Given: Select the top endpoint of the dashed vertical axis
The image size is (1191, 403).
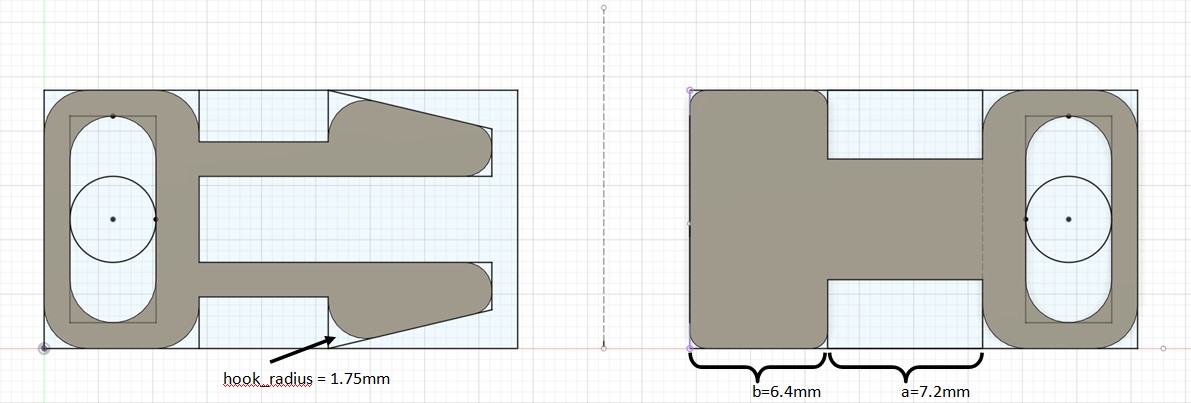Looking at the screenshot, I should click(x=604, y=8).
